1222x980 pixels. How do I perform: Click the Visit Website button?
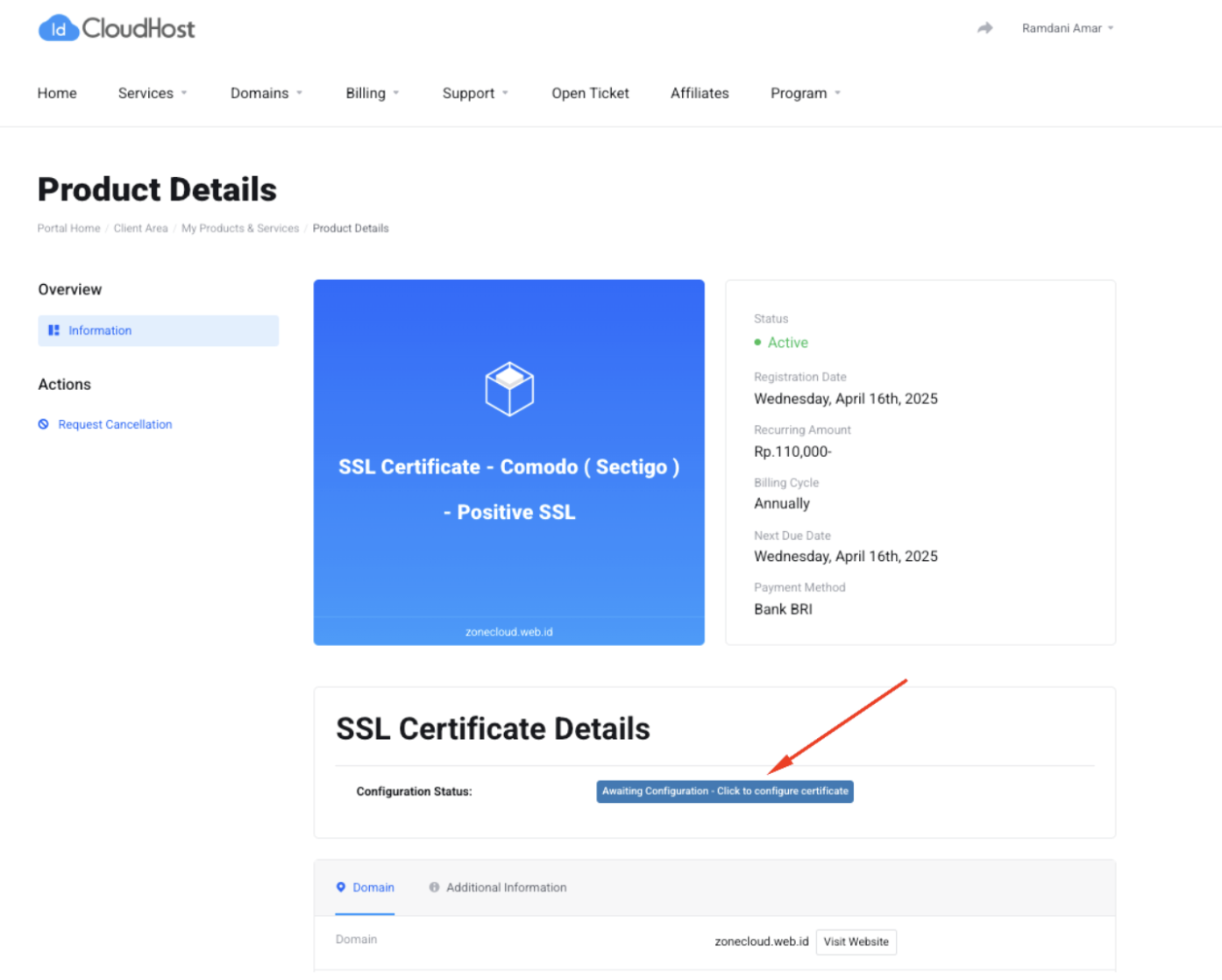tap(856, 941)
